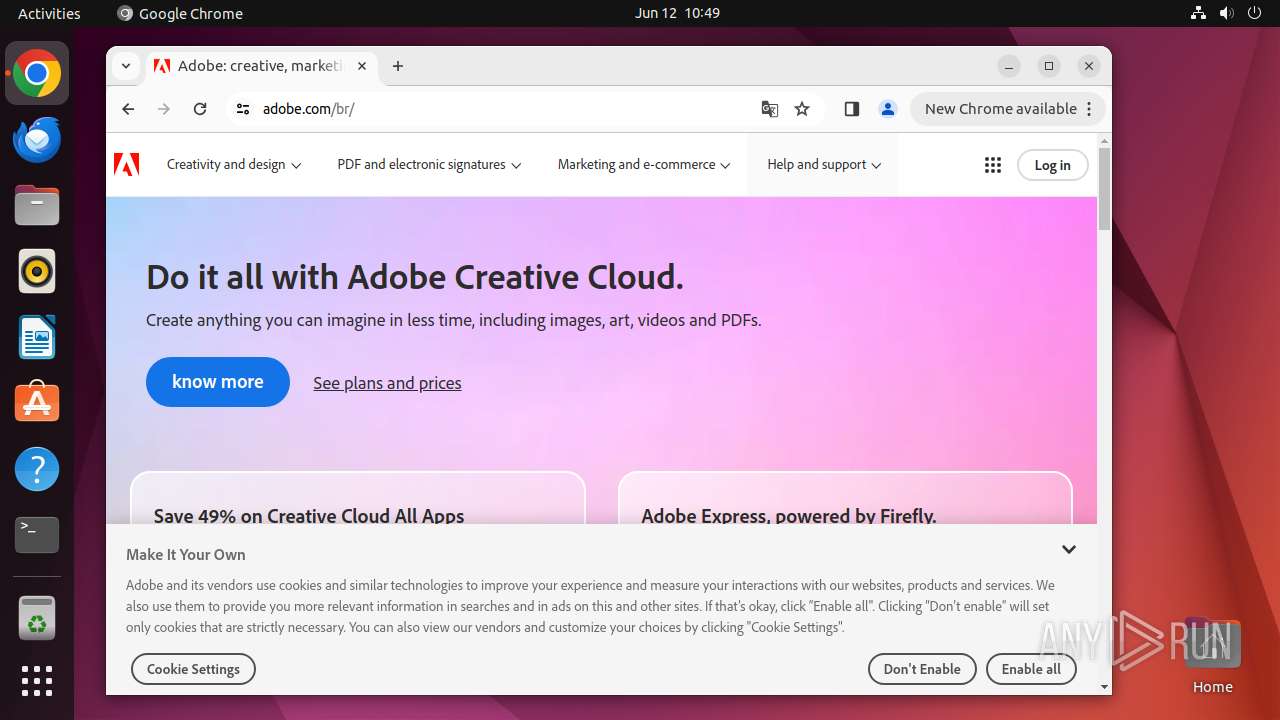
Task: Click the "Make It Your Own" banner title
Action: [186, 554]
